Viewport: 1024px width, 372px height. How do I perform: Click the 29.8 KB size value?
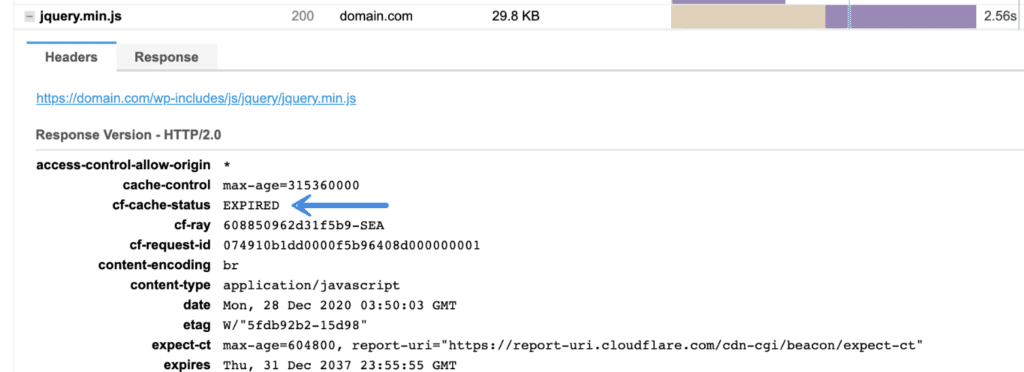(515, 16)
